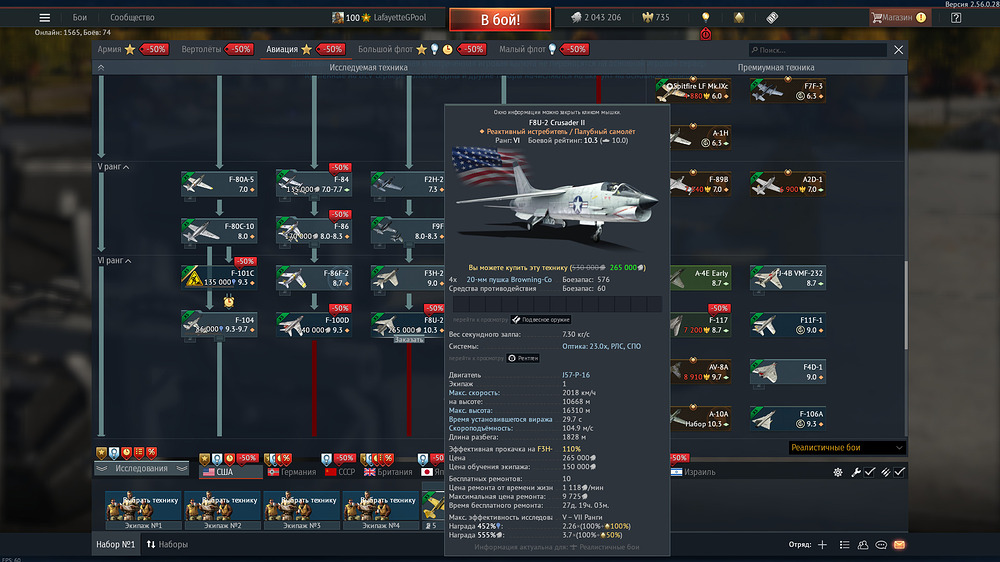This screenshot has width=1000, height=562.
Task: Click the red booster timer icon
Action: (705, 34)
